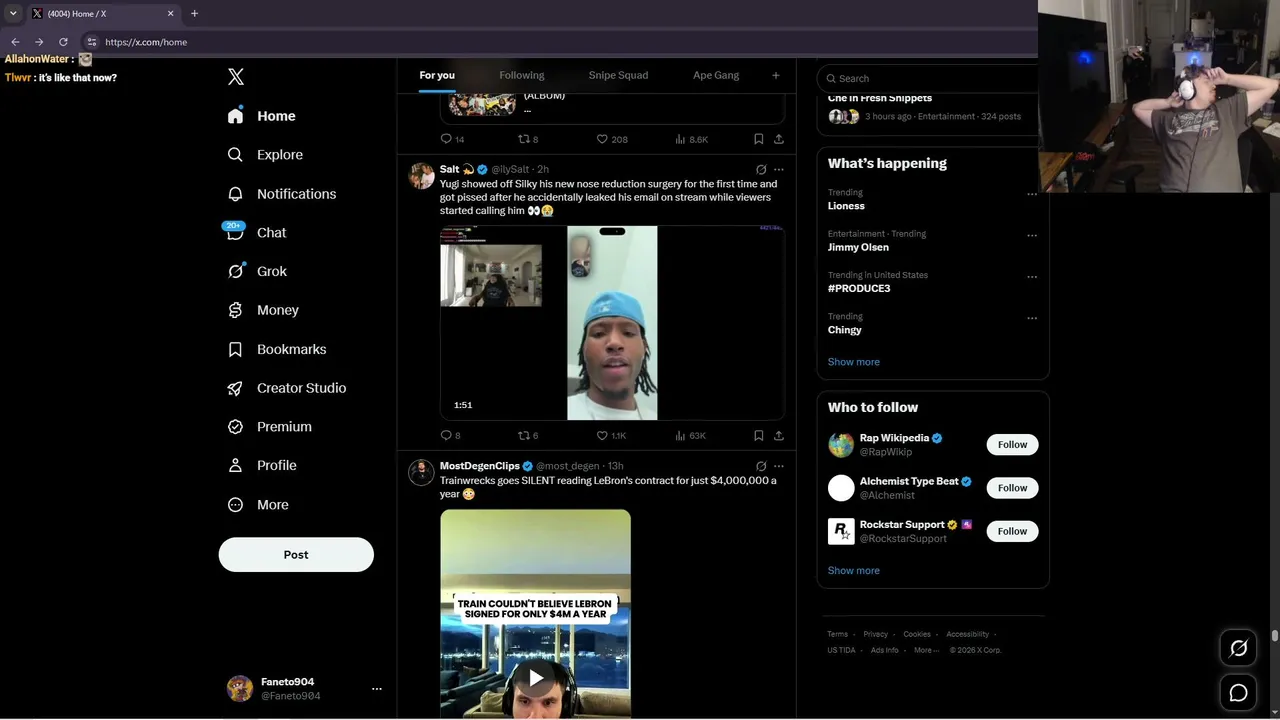The height and width of the screenshot is (720, 1280).
Task: Switch to the Snipe Squad tab
Action: (x=618, y=75)
